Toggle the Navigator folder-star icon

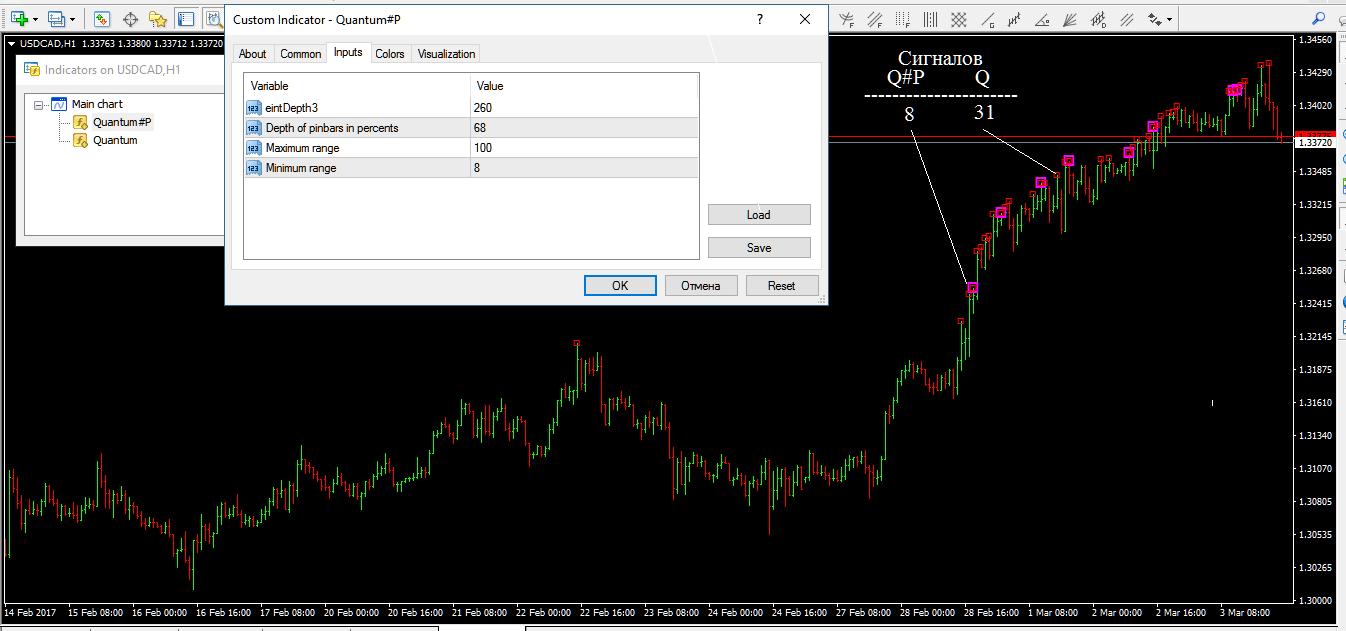(158, 18)
